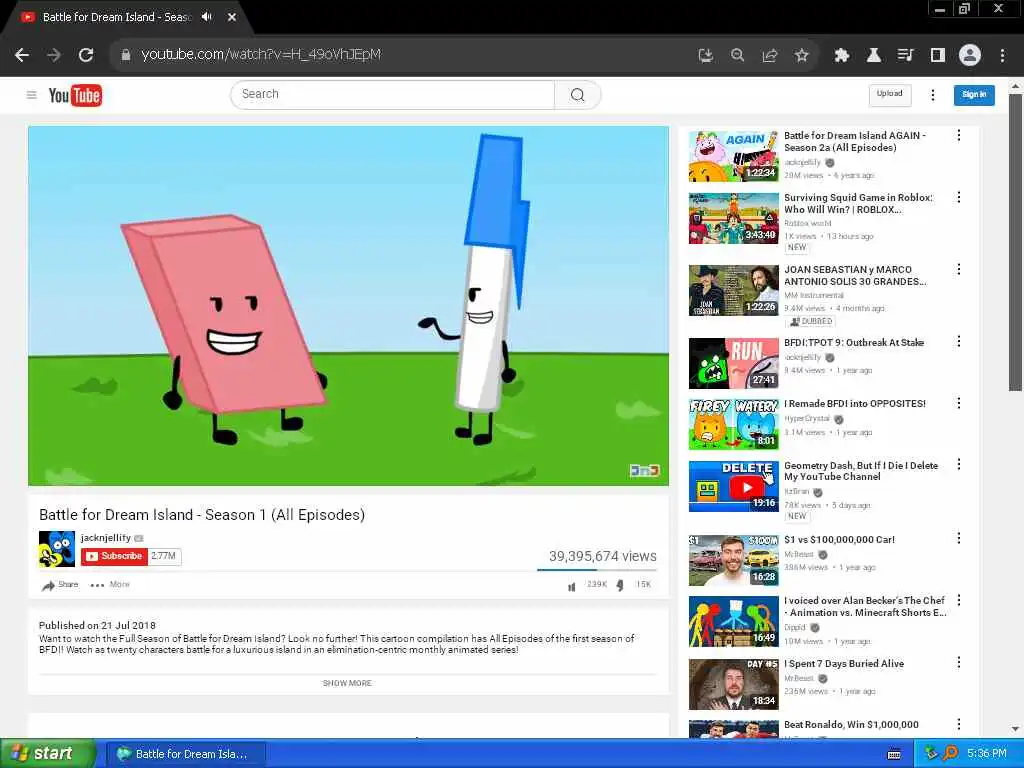Open Battle for Dream Island AGAIN thumbnail
The width and height of the screenshot is (1024, 768).
[733, 156]
